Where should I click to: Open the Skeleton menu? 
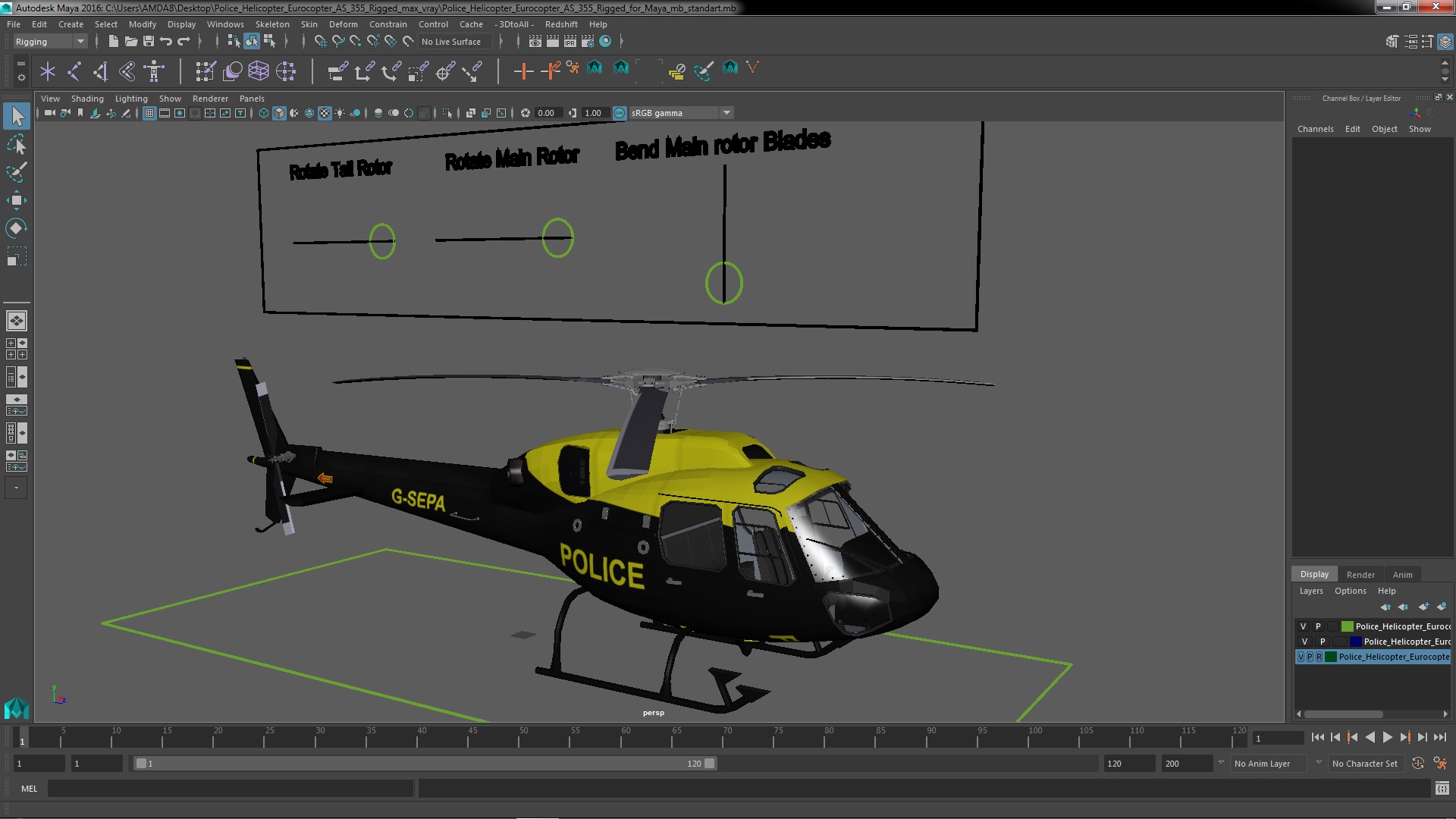[272, 24]
